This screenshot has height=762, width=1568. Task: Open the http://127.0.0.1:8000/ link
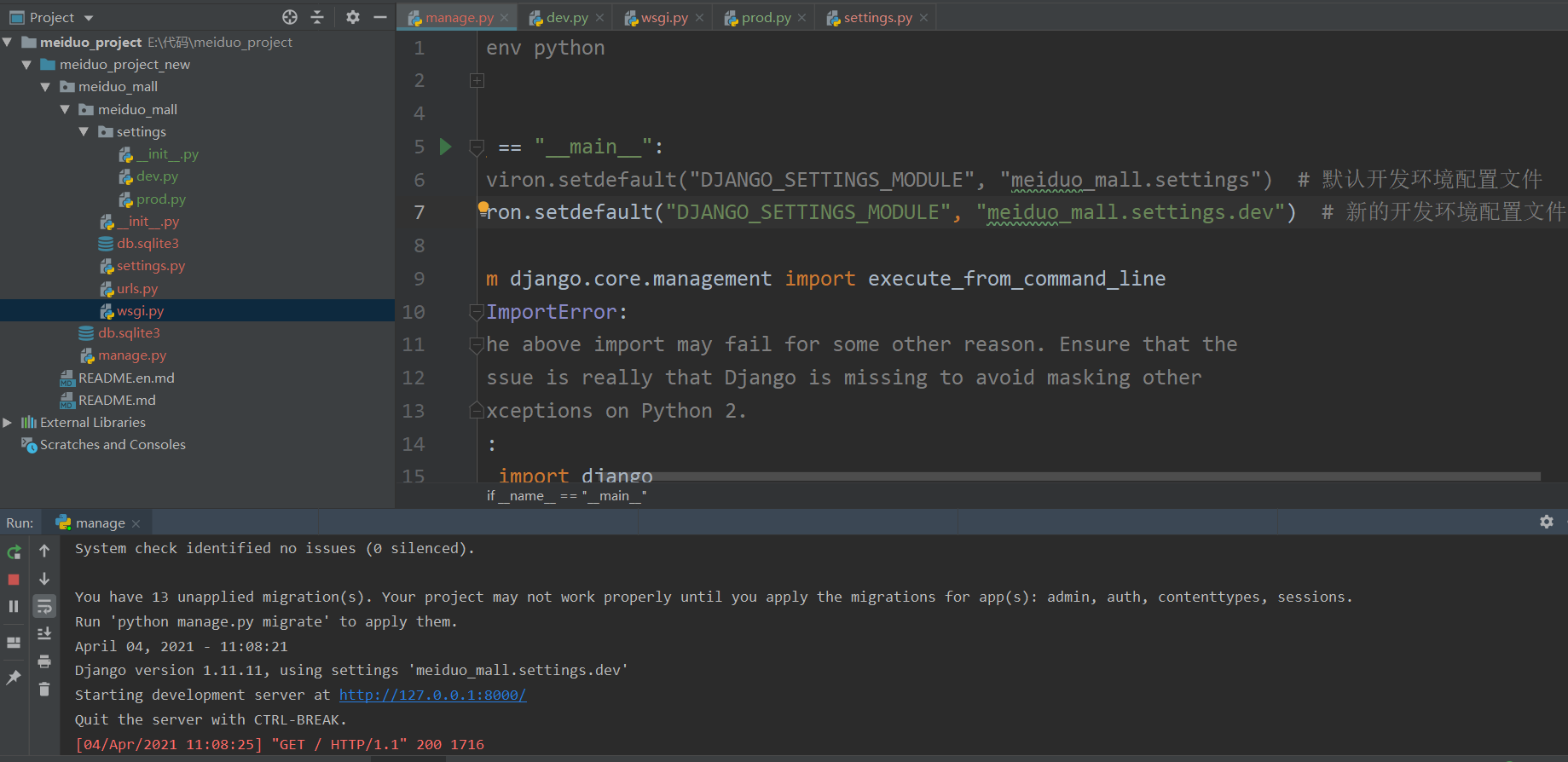pyautogui.click(x=432, y=696)
